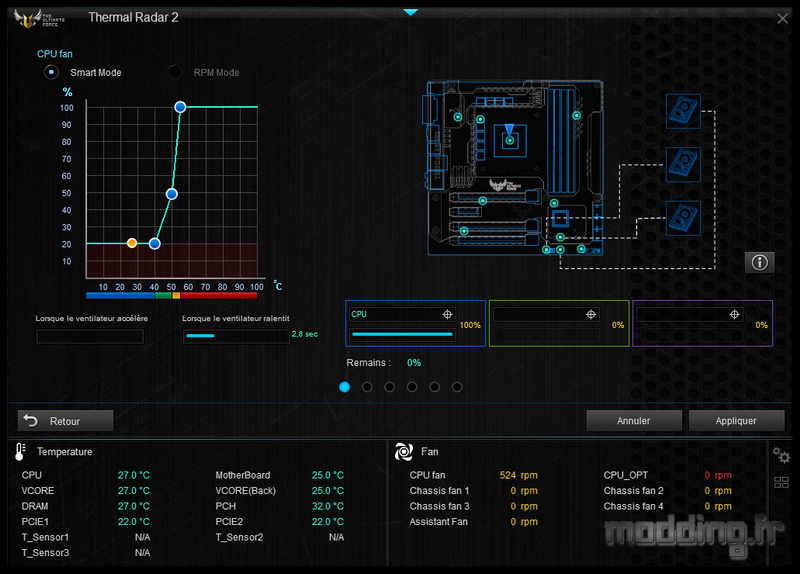
Task: Open the information button
Action: [759, 262]
